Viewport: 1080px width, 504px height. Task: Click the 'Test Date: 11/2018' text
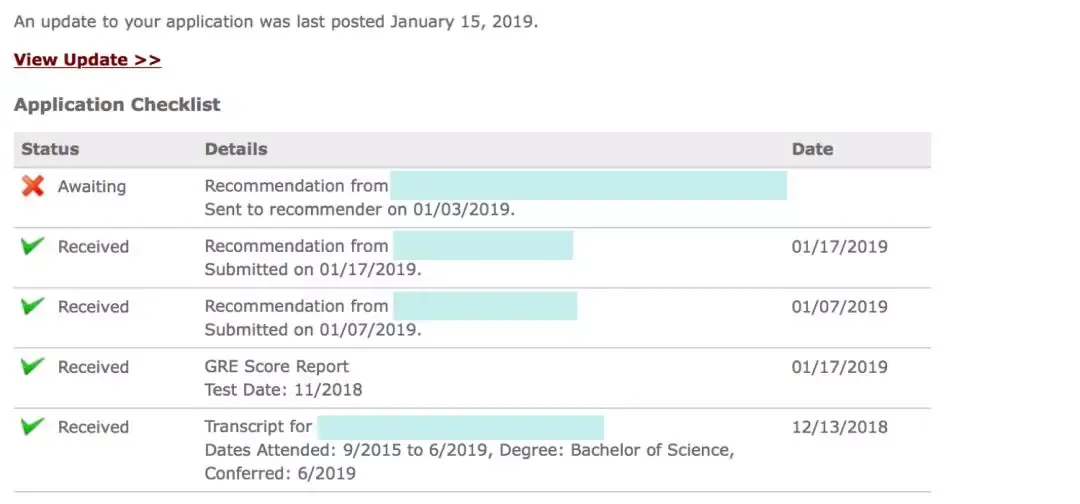[283, 390]
